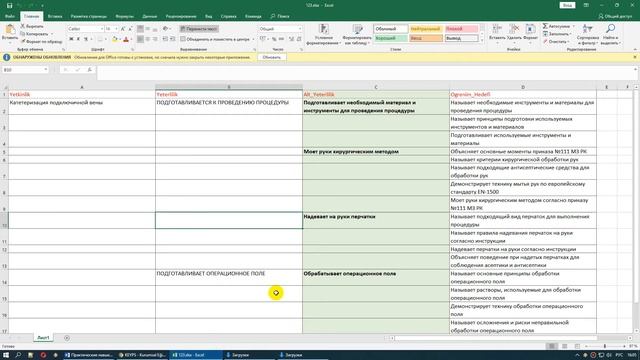640x360 pixels.
Task: Open the Calibri font name dropdown
Action: point(102,29)
